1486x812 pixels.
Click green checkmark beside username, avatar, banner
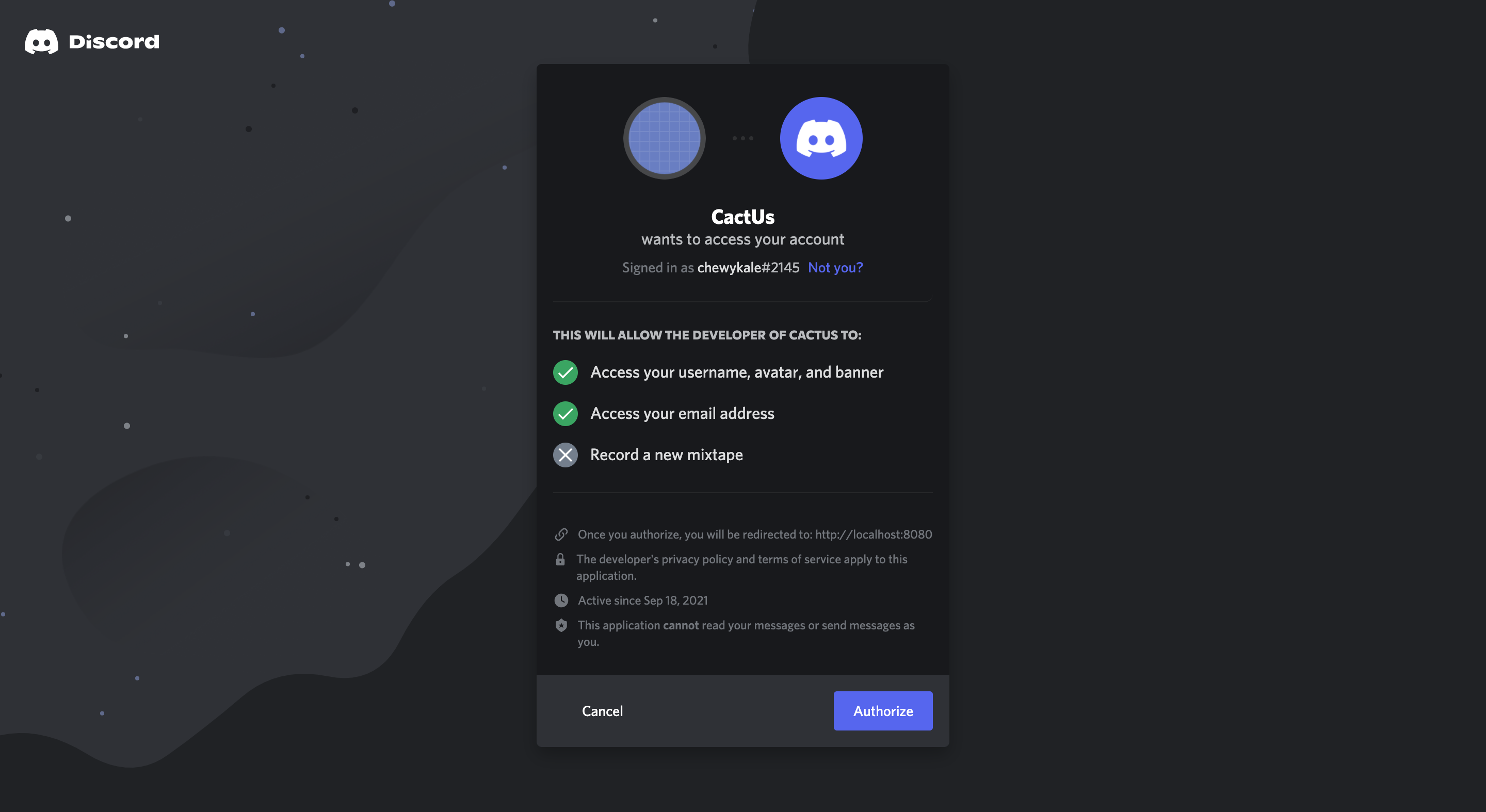(566, 372)
